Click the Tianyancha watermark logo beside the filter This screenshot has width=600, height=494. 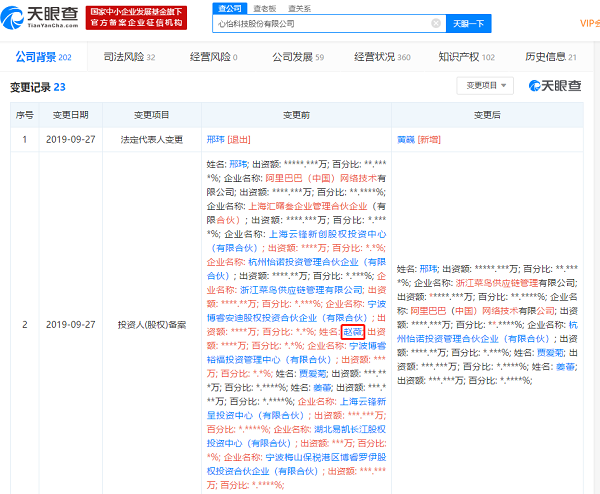coord(555,86)
